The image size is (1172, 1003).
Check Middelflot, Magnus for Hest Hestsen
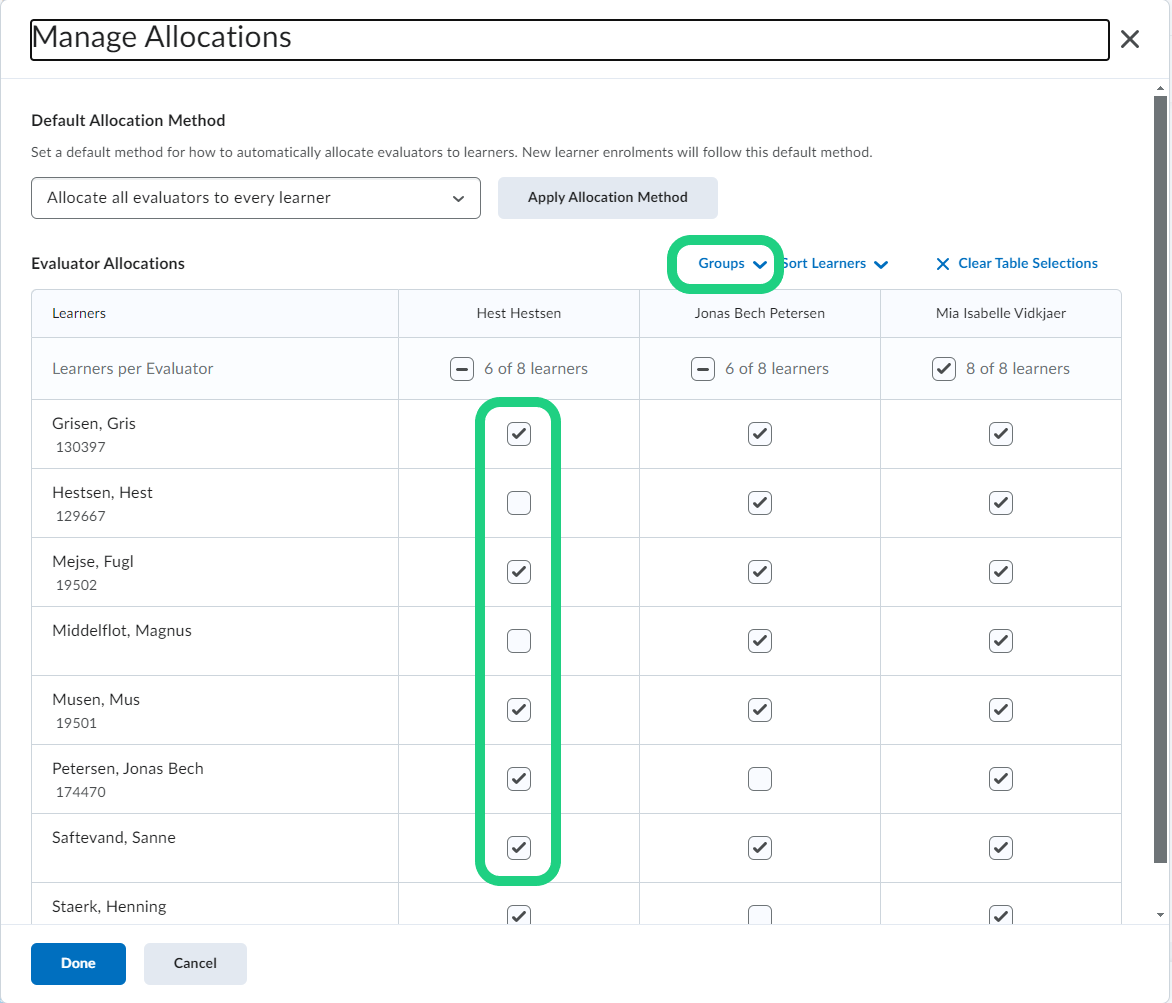(x=518, y=641)
